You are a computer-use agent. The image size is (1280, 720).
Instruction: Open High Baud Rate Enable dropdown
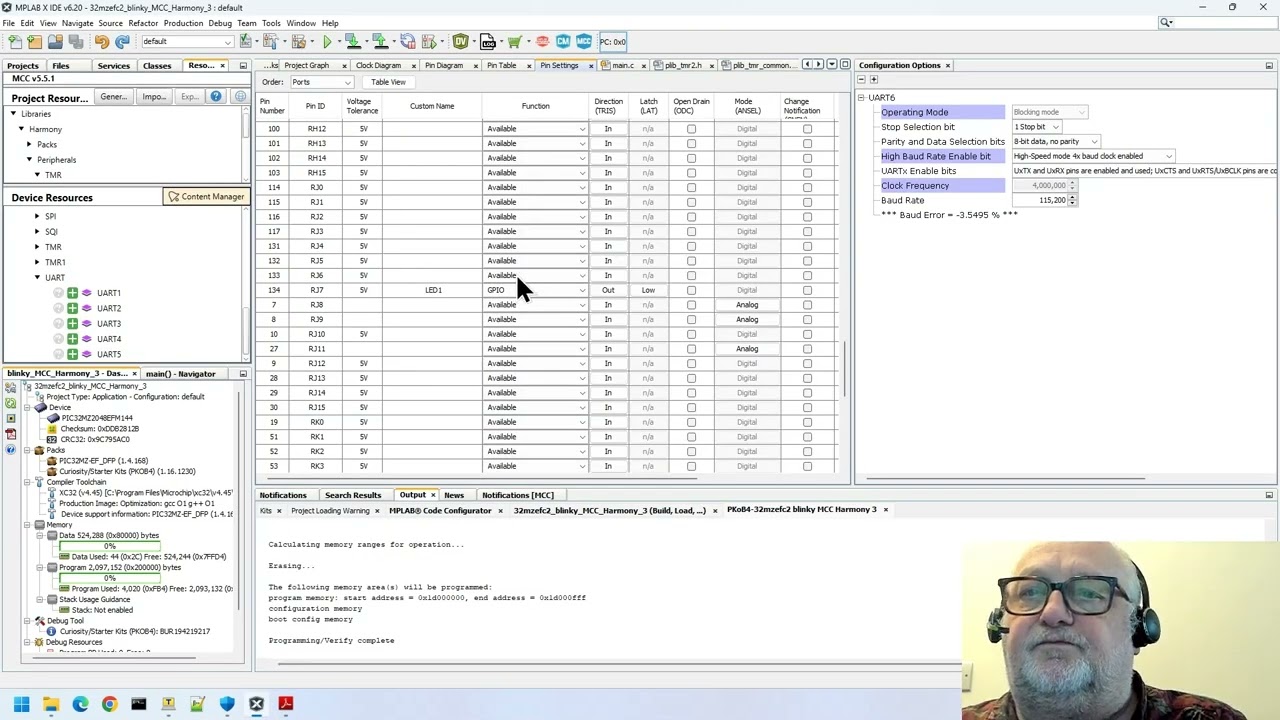[x=1093, y=156]
